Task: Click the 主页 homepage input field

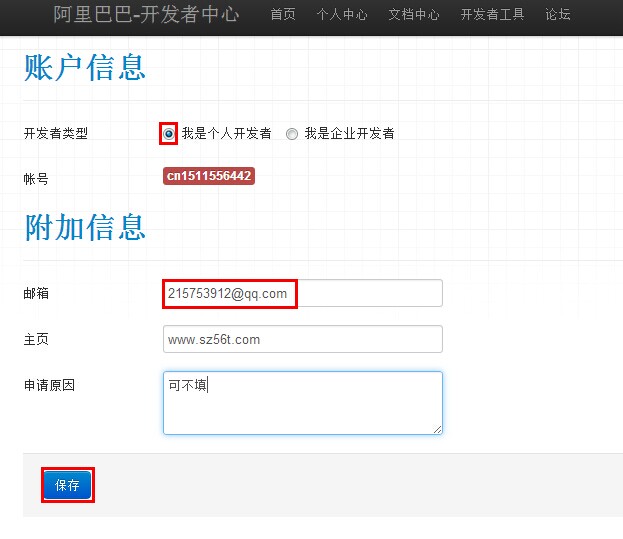Action: pos(302,339)
